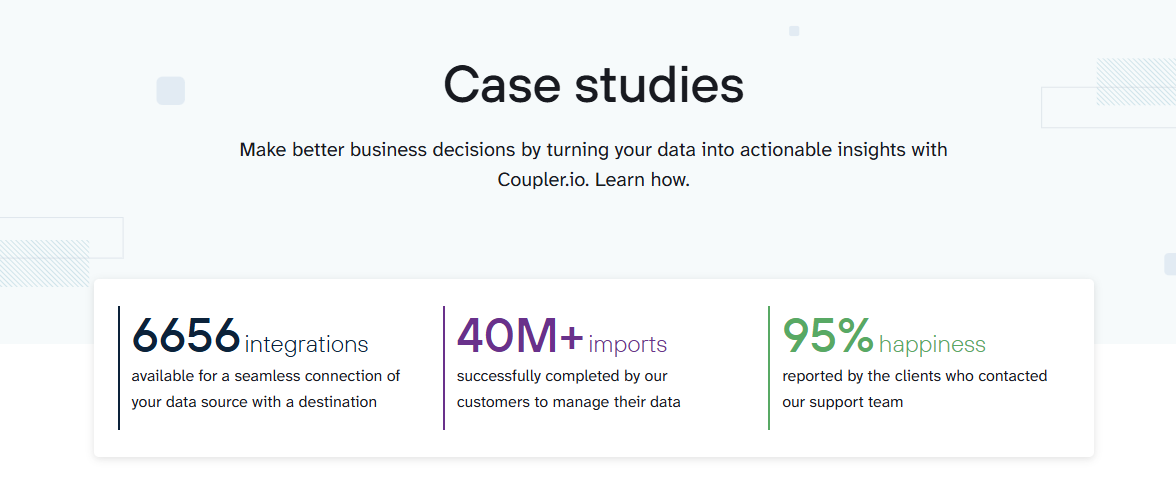
Task: Click the tiny square decoration above the heading
Action: coord(794,31)
